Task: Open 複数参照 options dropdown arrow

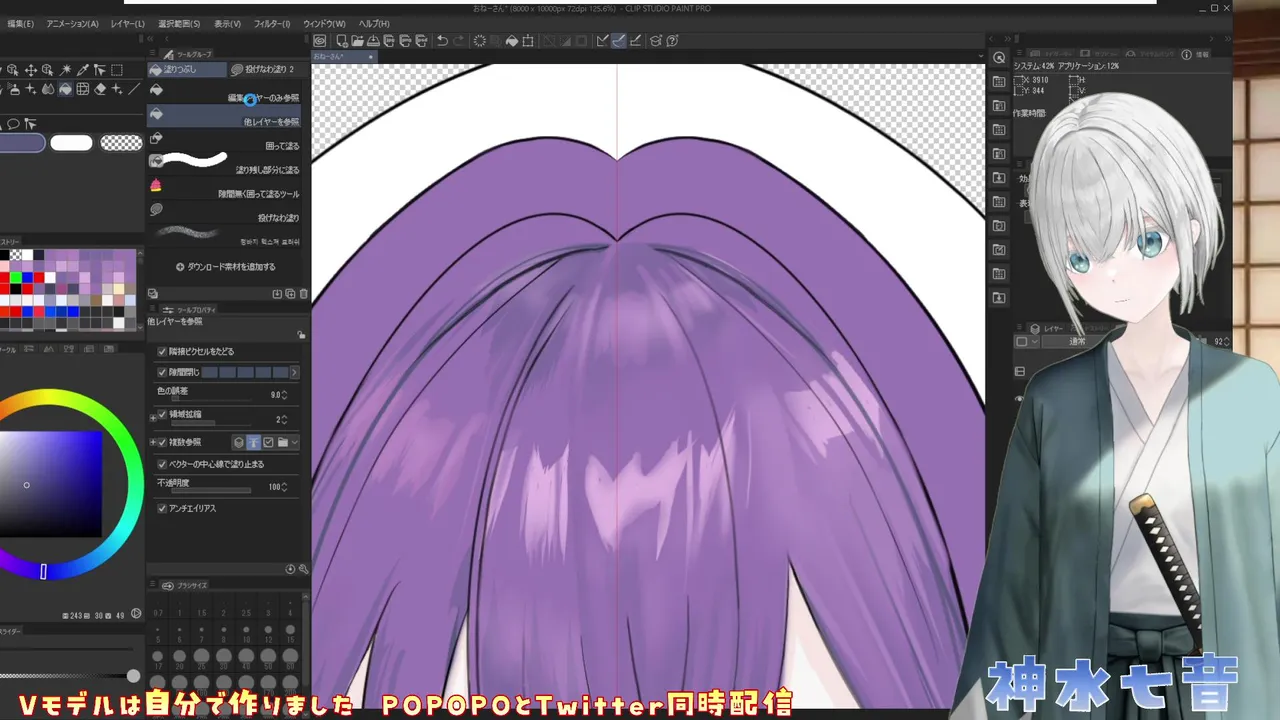Action: (295, 442)
